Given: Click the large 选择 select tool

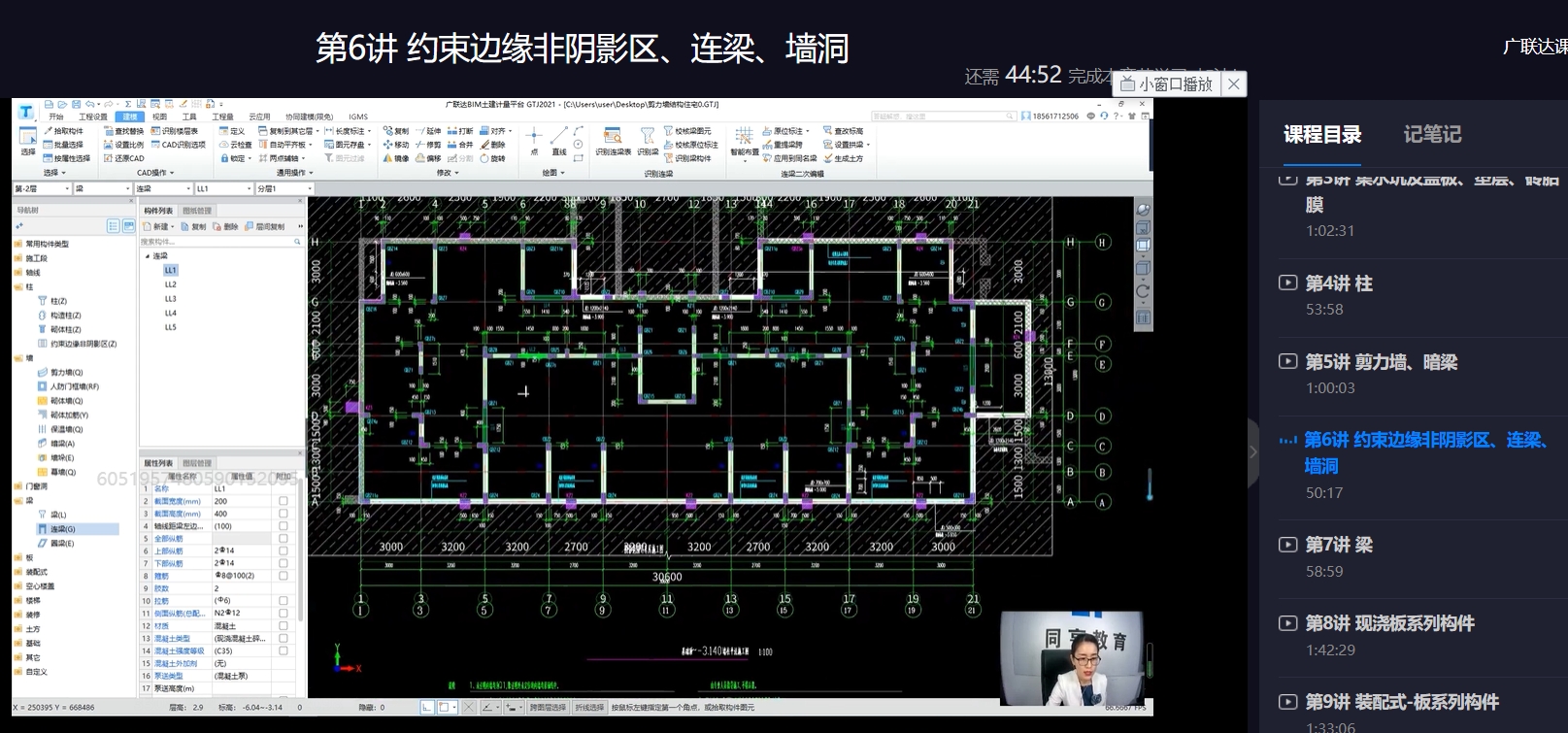Looking at the screenshot, I should tap(28, 141).
